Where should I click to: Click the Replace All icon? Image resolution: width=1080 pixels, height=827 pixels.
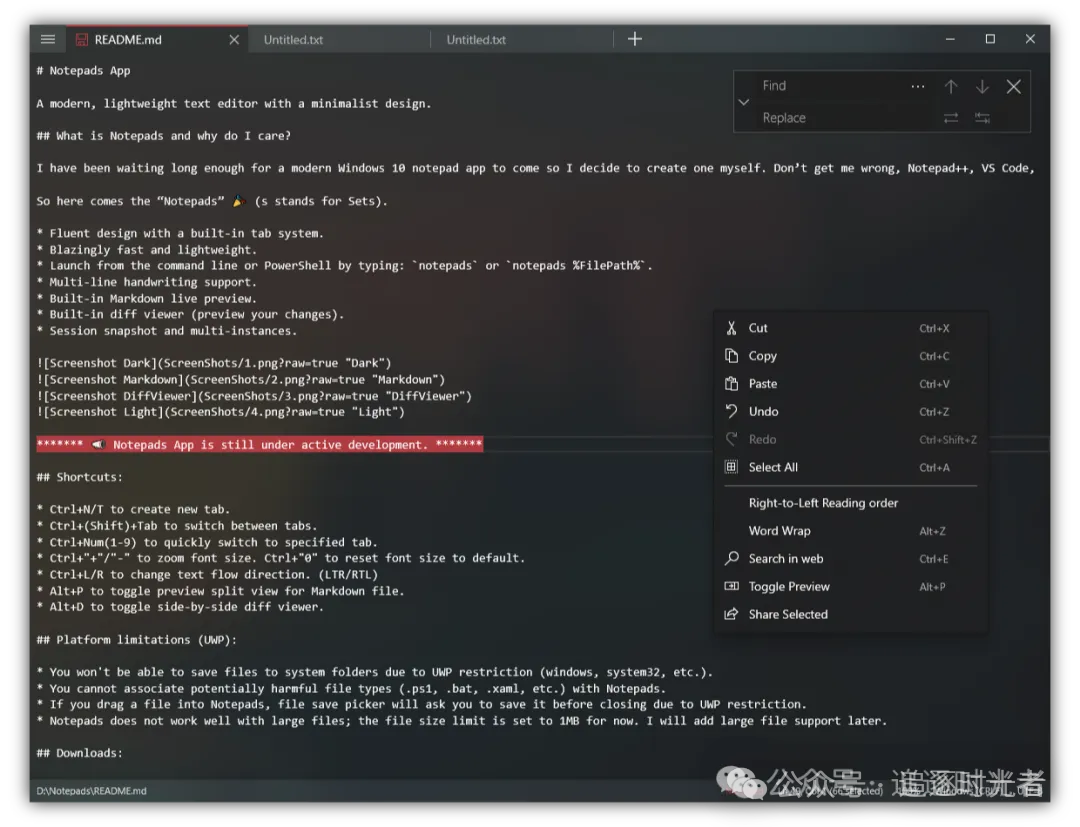click(x=982, y=118)
